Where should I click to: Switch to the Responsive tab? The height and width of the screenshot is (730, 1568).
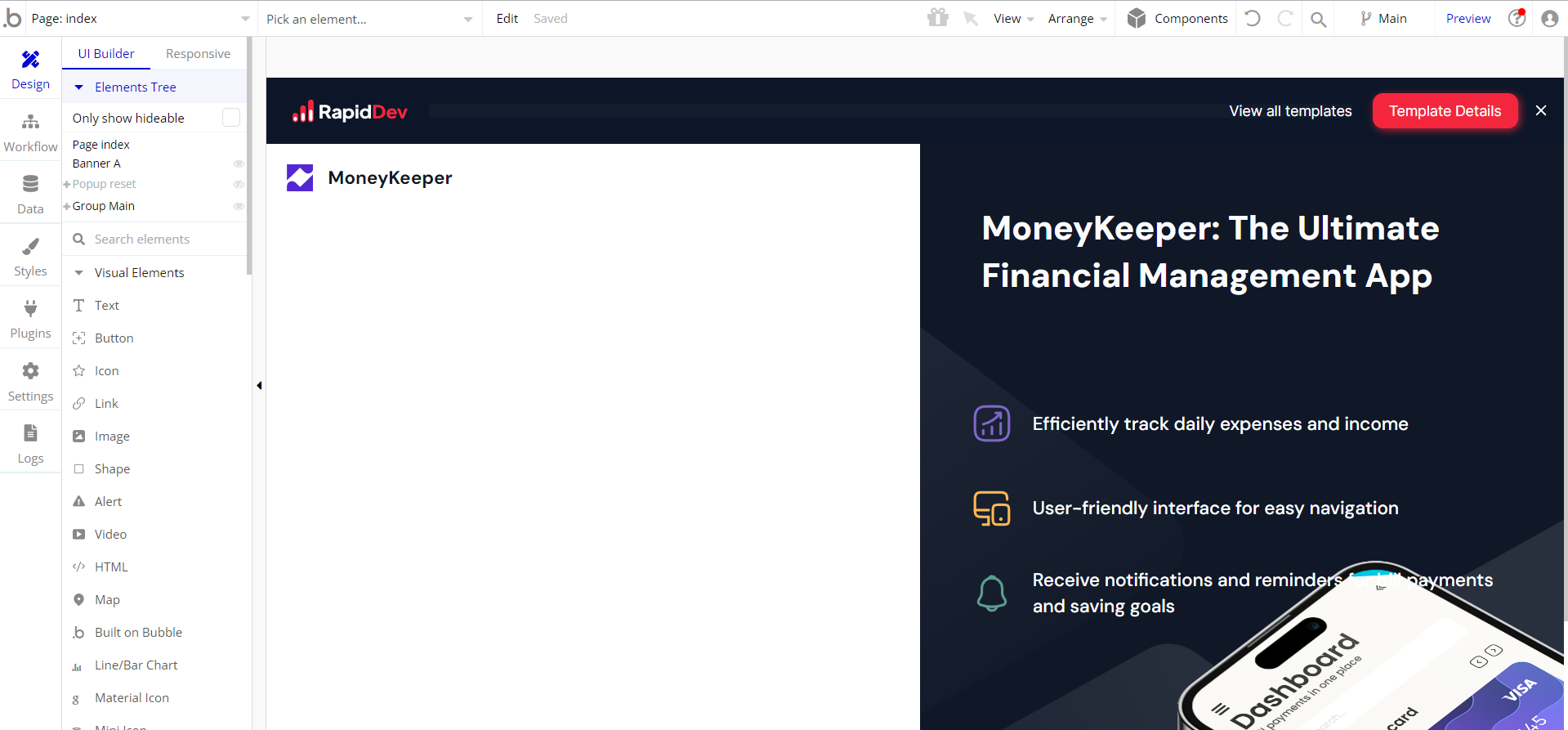(198, 53)
